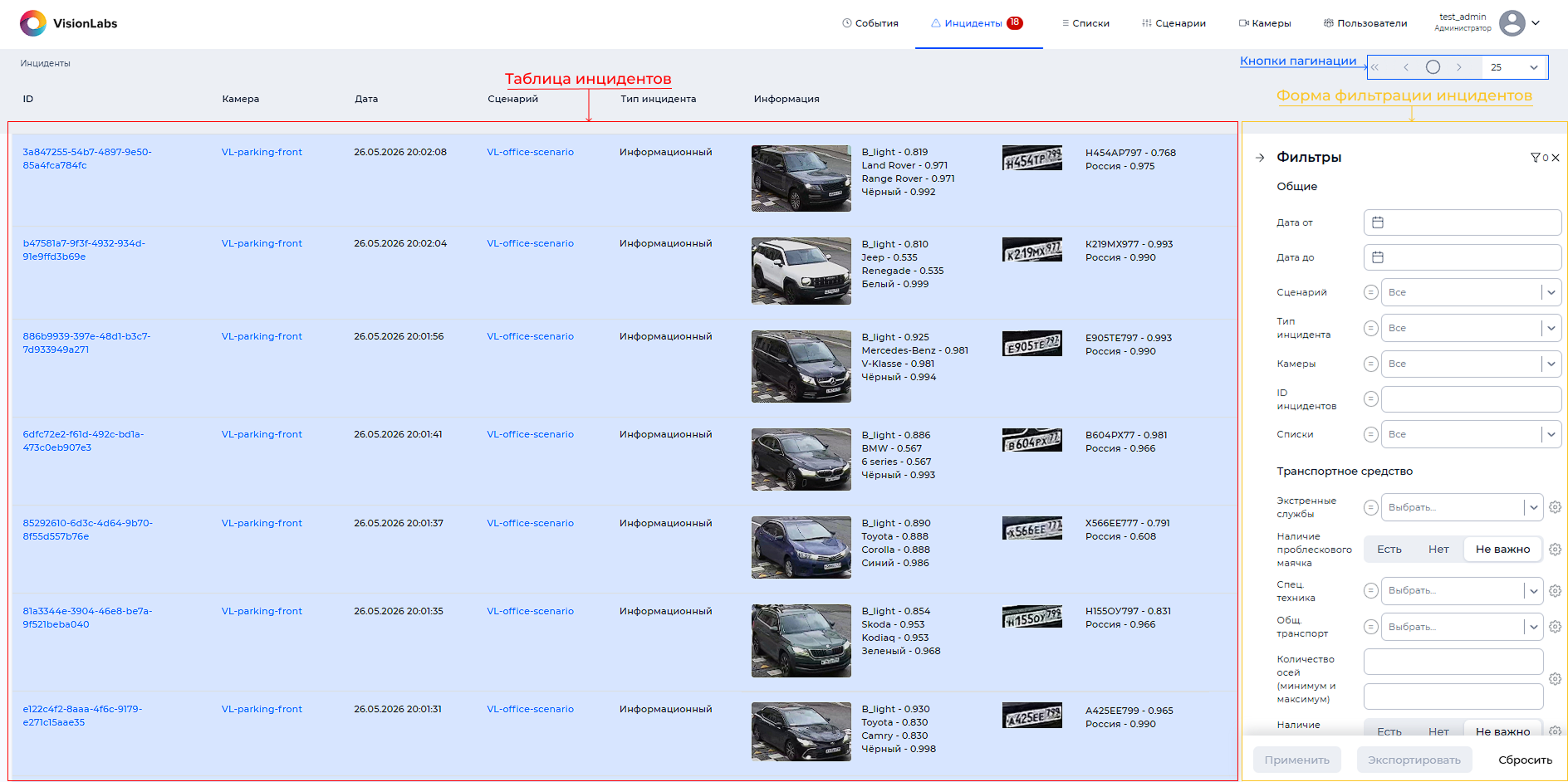Screen dimensions: 1568x782
Task: Switch to the Списки tab
Action: point(1085,23)
